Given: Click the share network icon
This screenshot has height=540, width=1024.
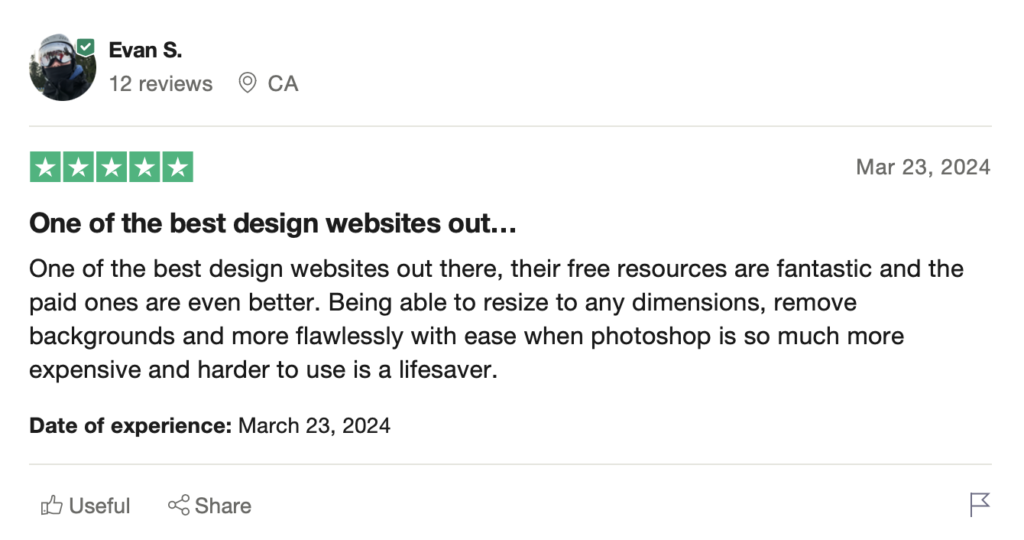Looking at the screenshot, I should click(x=179, y=506).
